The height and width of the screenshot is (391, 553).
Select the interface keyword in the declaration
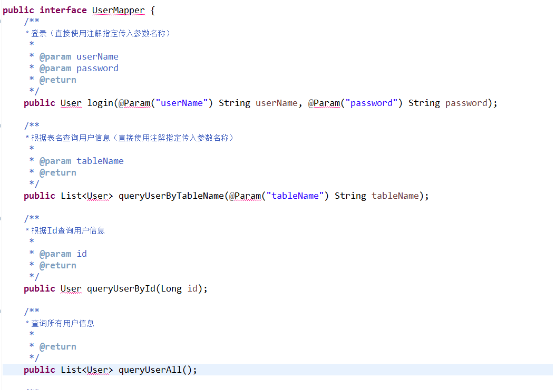[x=63, y=10]
